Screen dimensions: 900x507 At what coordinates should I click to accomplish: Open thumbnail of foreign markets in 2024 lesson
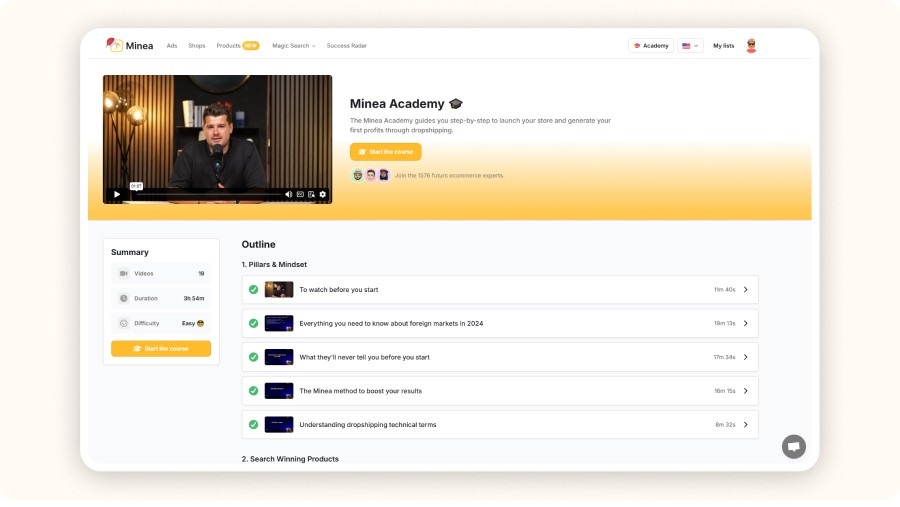coord(279,323)
